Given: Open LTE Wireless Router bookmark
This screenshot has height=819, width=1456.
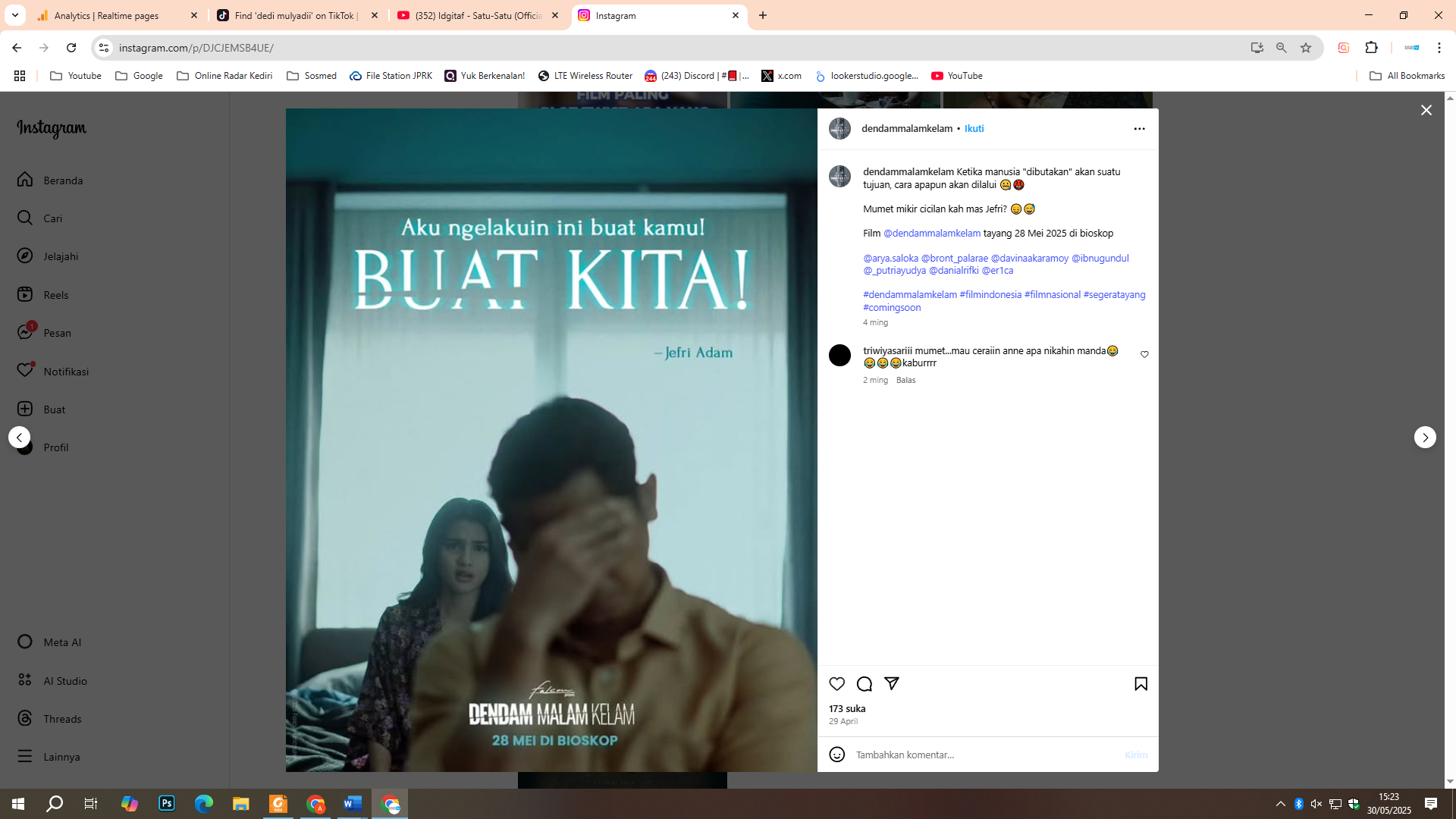Looking at the screenshot, I should (x=585, y=76).
